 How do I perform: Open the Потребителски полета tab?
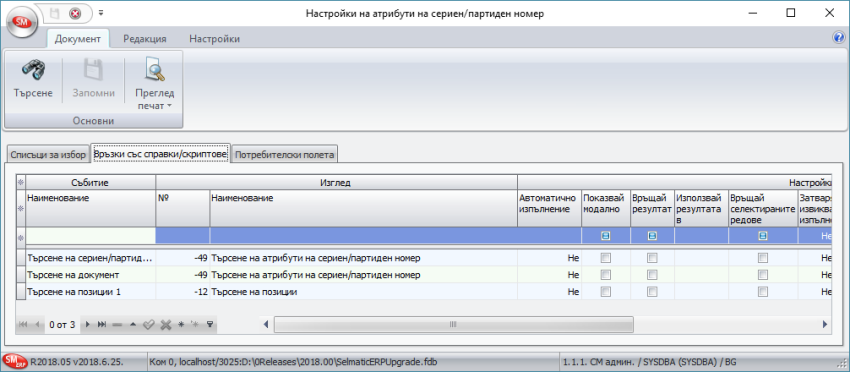pyautogui.click(x=285, y=155)
